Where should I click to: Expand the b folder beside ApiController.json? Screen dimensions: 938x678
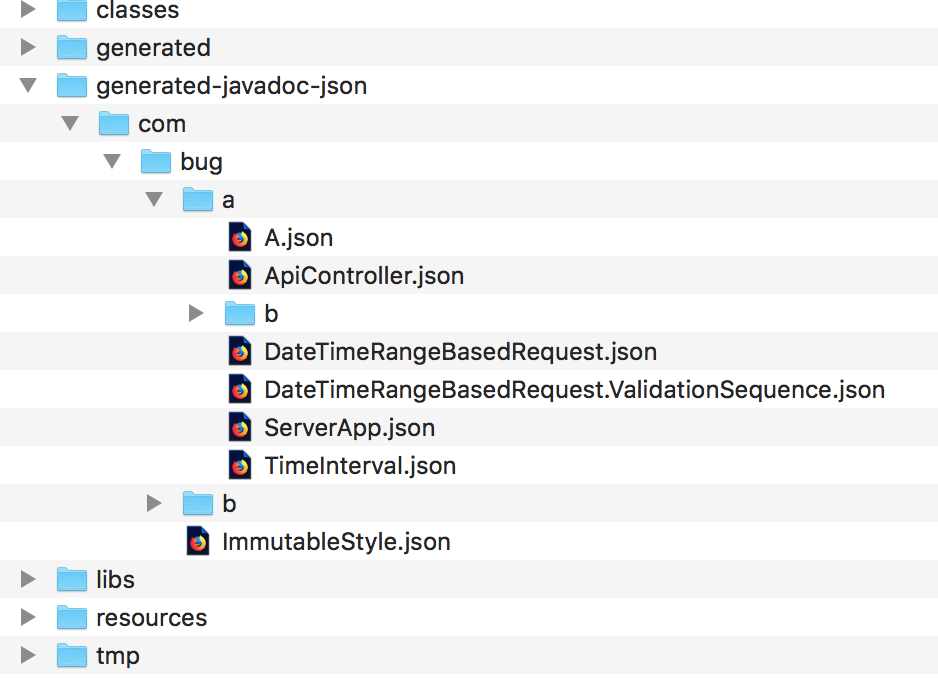[x=196, y=313]
